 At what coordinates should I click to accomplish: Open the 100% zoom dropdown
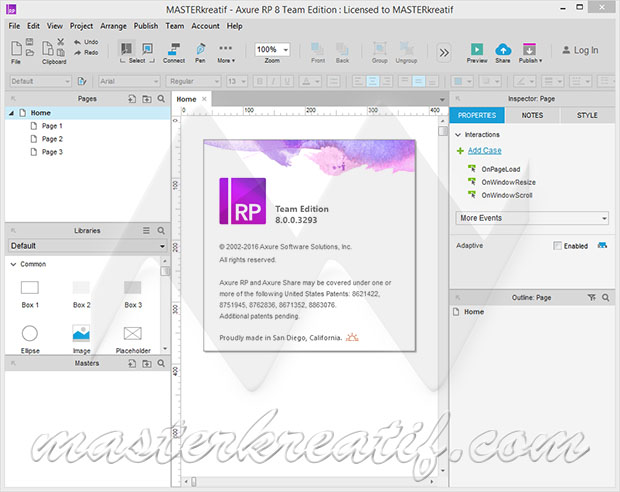(x=272, y=49)
